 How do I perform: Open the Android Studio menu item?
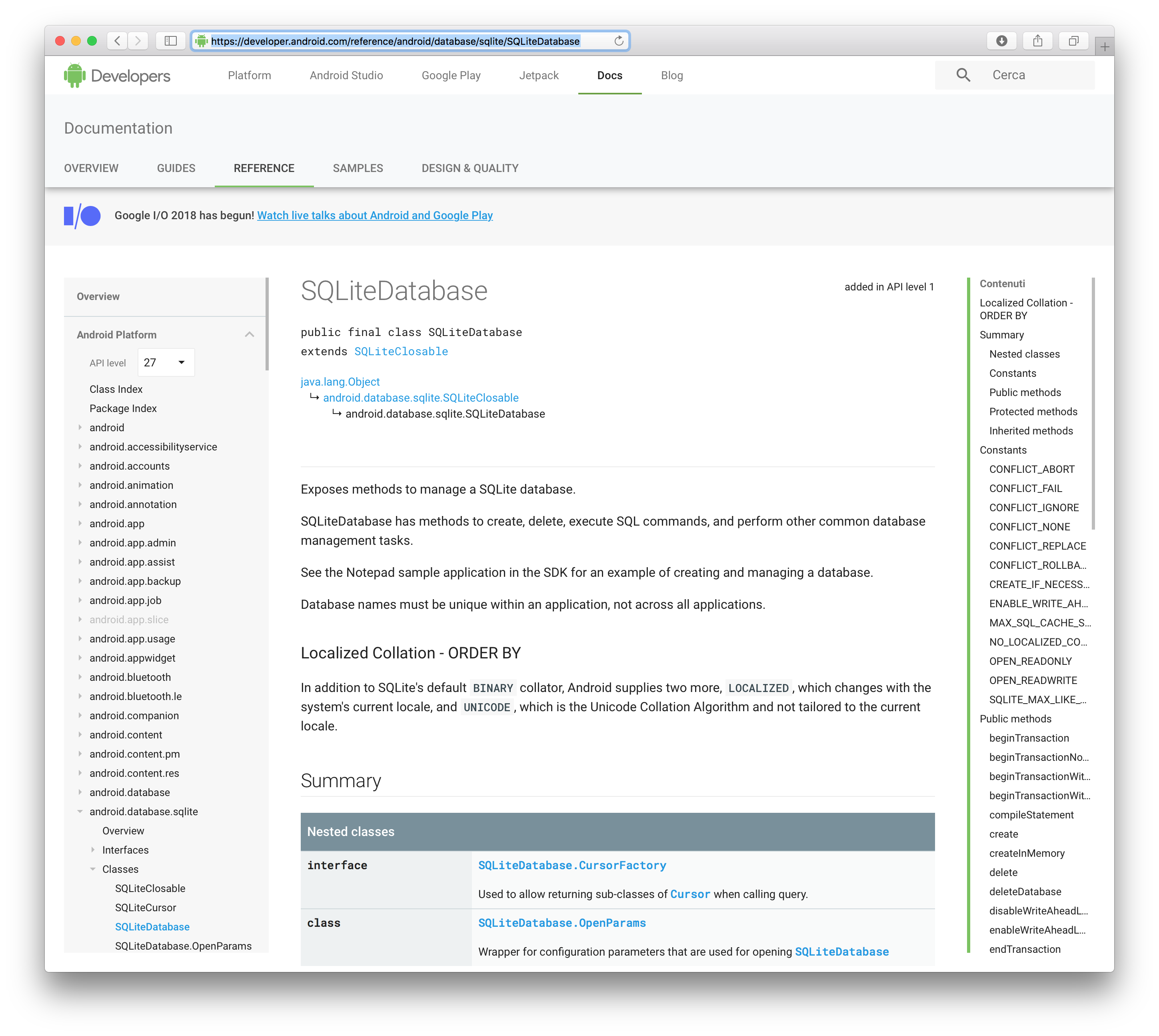pos(346,76)
